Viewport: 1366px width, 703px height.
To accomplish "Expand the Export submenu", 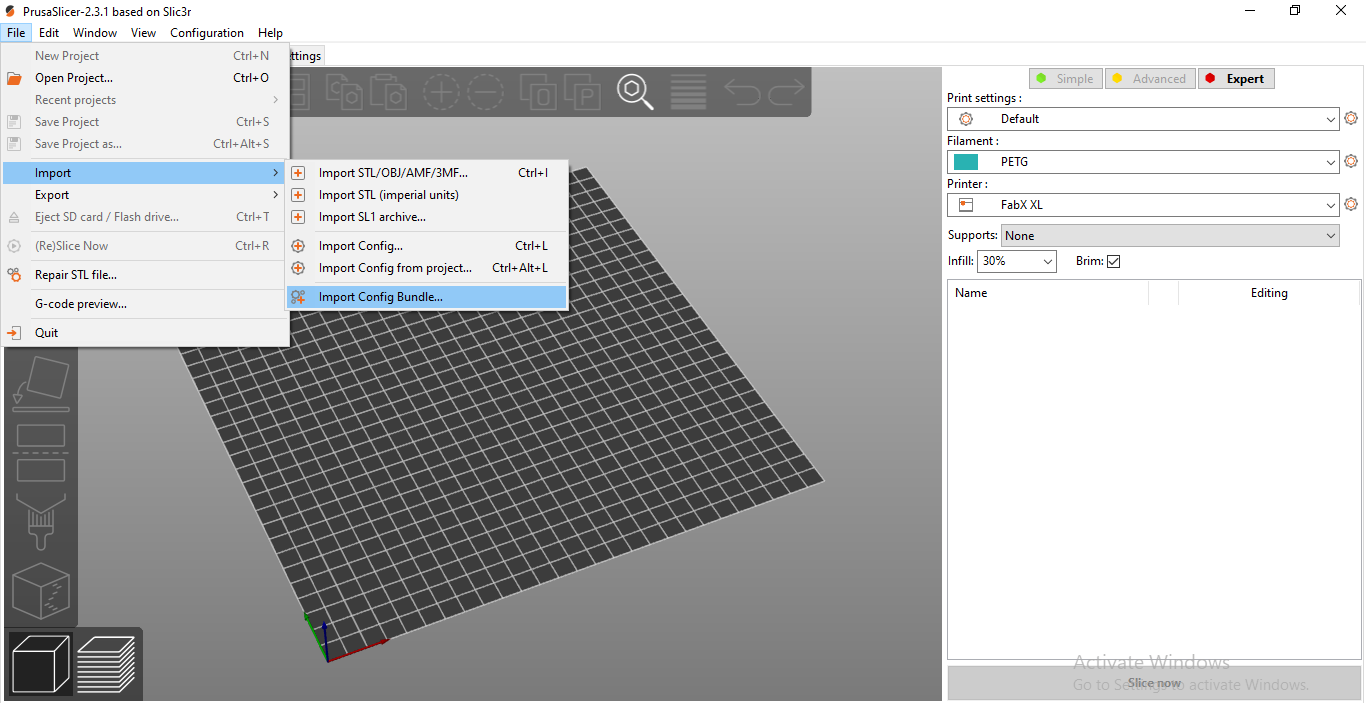I will (x=146, y=195).
